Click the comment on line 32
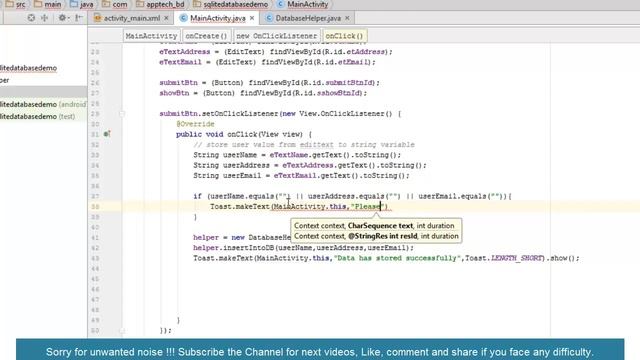Viewport: 640px width, 360px height. 304,144
